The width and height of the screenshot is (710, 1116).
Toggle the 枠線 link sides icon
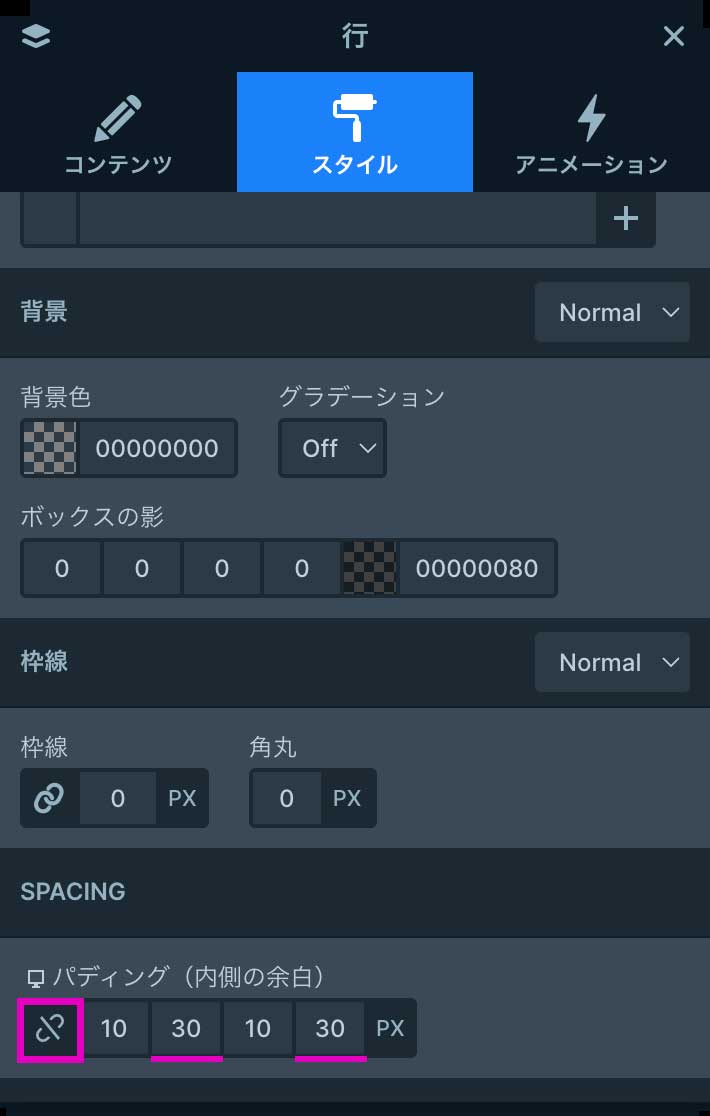click(x=49, y=798)
